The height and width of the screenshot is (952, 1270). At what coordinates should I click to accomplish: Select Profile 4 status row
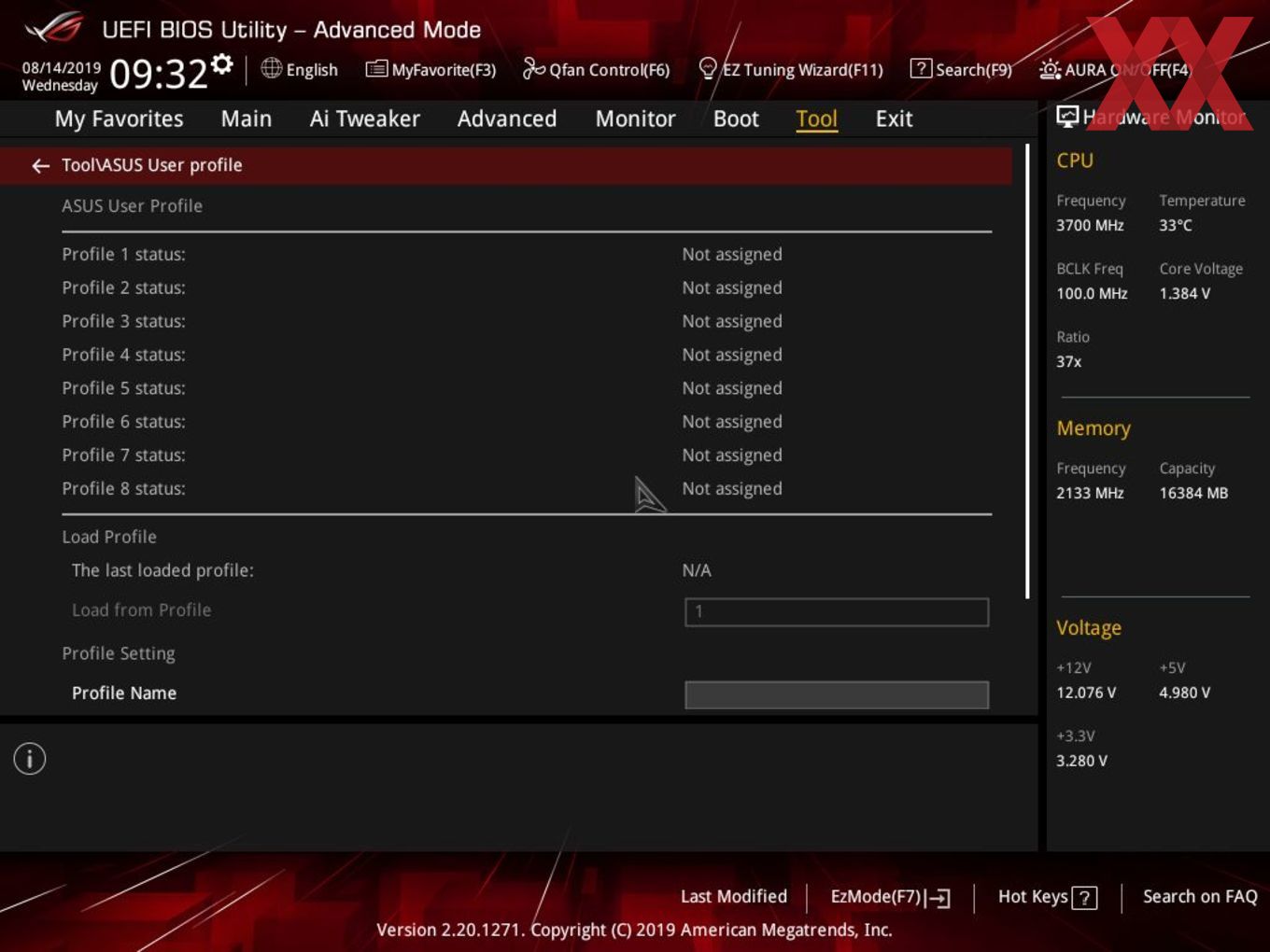coord(527,355)
